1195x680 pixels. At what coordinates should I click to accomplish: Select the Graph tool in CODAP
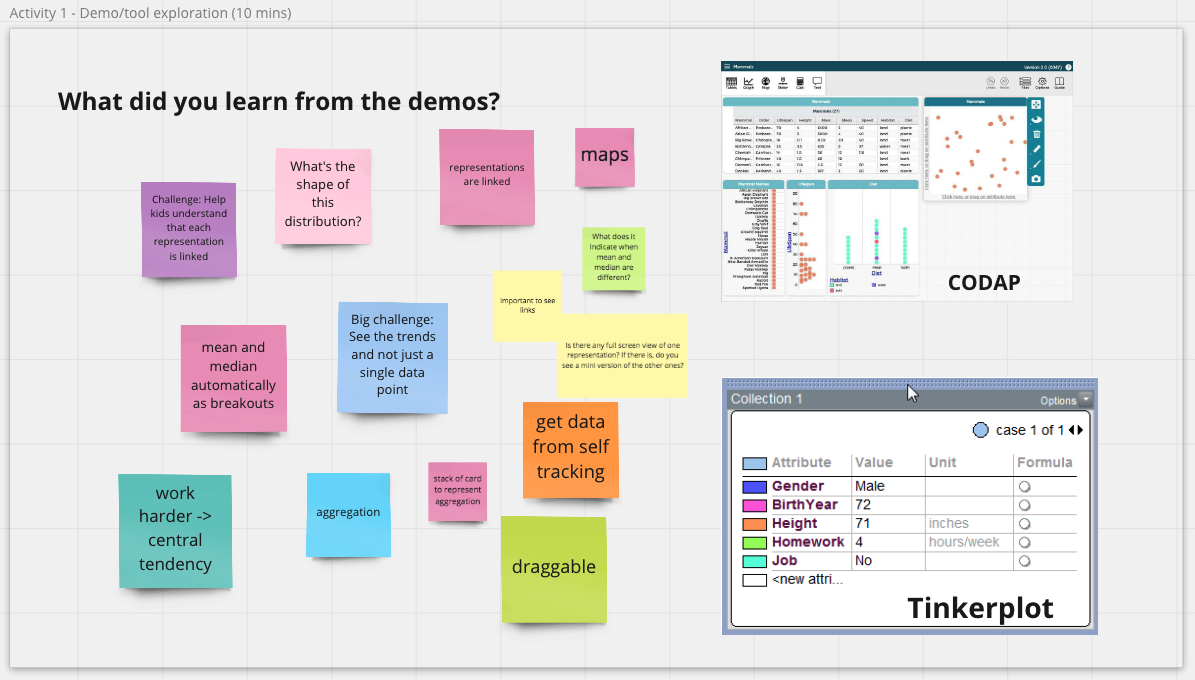[748, 84]
